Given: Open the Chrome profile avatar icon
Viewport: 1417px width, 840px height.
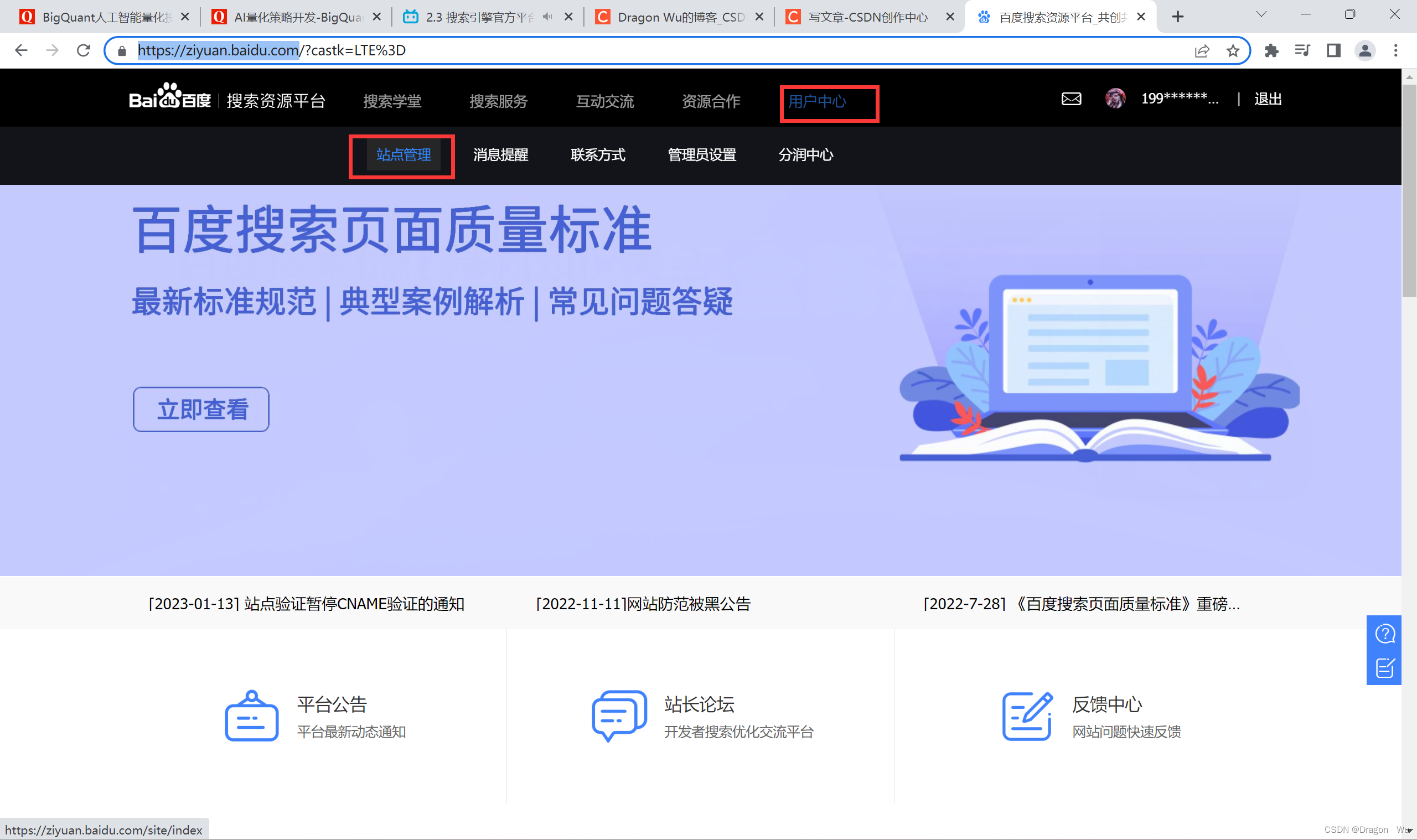Looking at the screenshot, I should pos(1365,50).
